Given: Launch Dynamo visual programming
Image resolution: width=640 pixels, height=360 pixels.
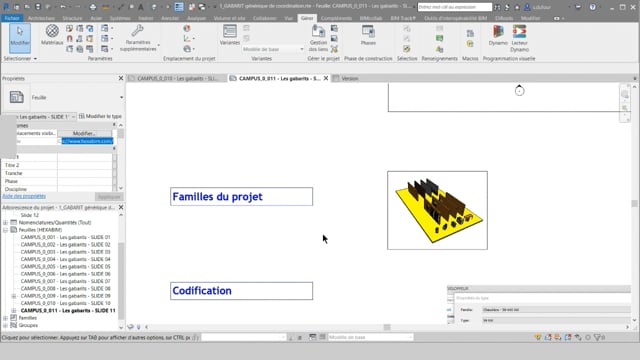Looking at the screenshot, I should tap(498, 35).
